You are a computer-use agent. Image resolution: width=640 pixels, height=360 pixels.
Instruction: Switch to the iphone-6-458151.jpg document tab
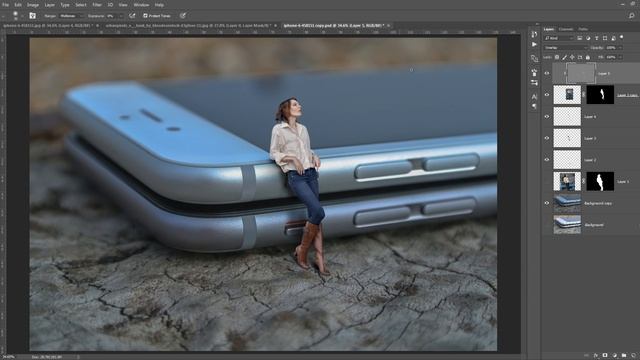(48, 26)
